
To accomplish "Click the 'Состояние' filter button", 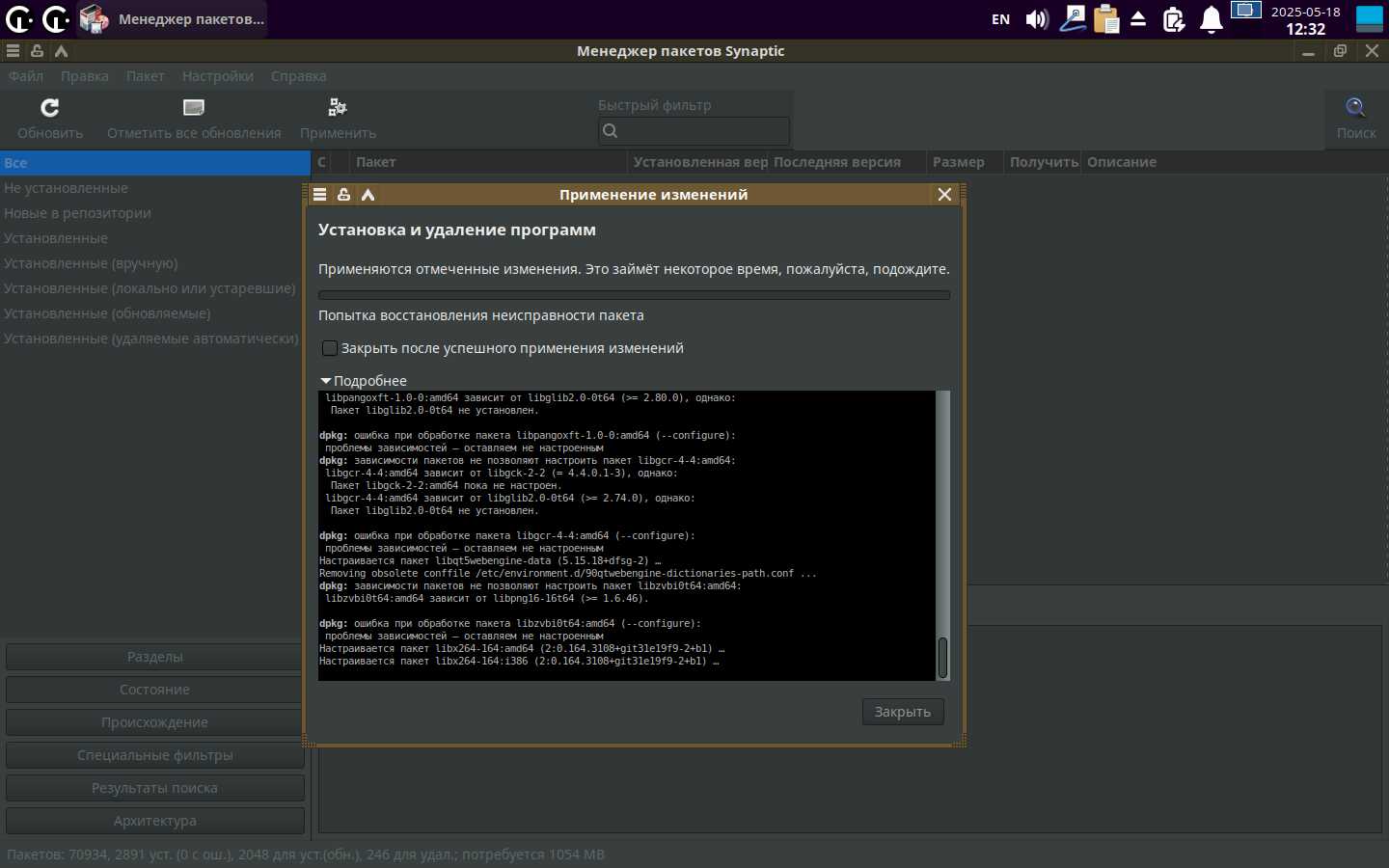I will click(x=154, y=690).
